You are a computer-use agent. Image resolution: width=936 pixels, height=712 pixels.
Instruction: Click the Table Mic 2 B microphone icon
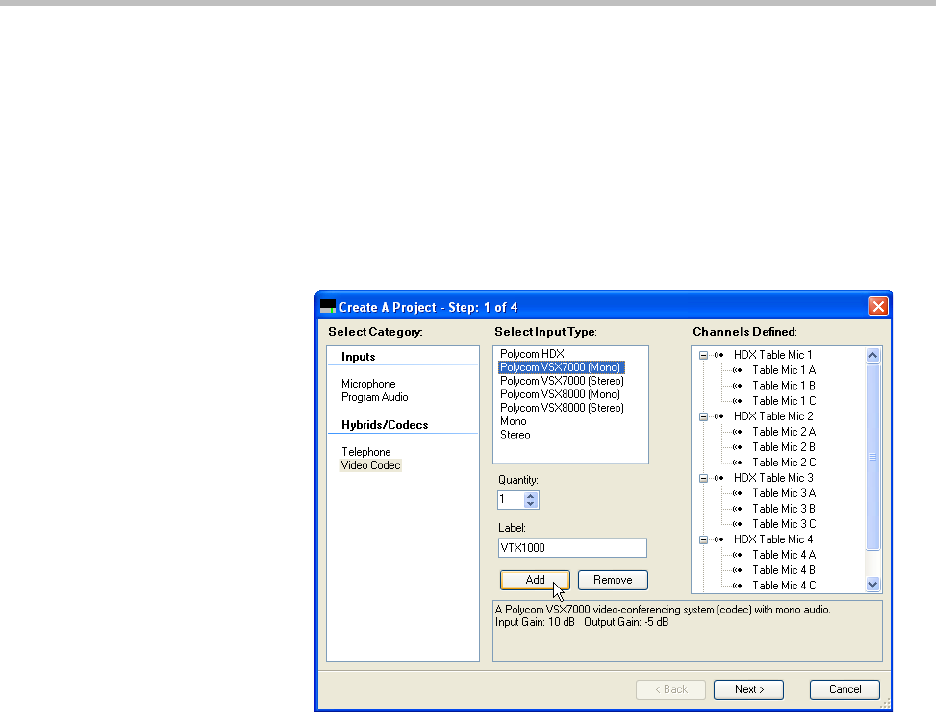point(738,447)
